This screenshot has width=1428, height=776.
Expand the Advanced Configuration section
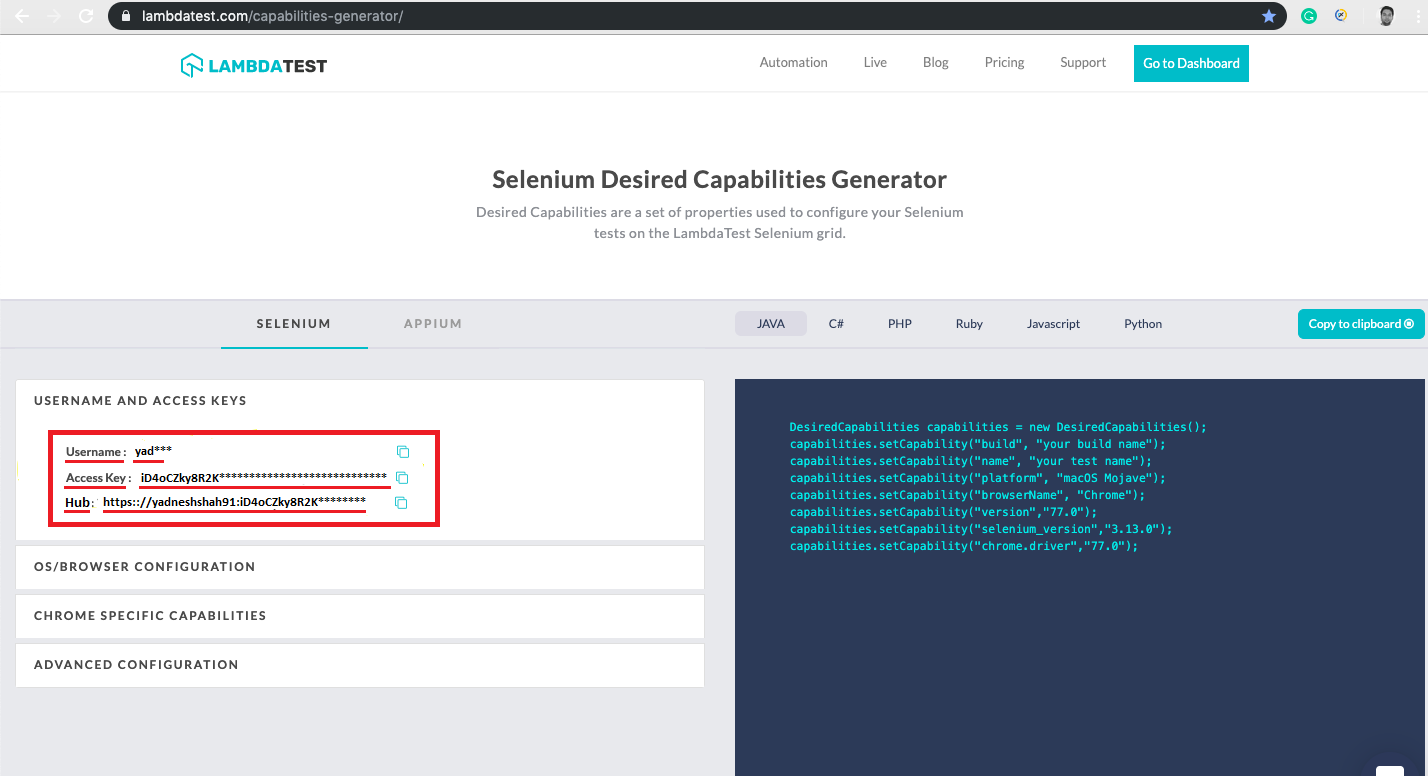pyautogui.click(x=136, y=665)
